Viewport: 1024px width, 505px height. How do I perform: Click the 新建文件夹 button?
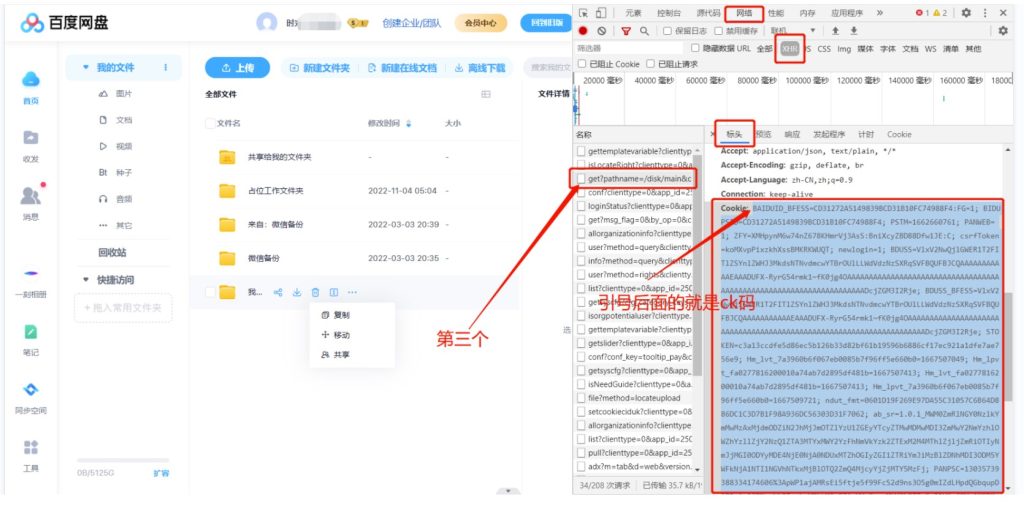[x=320, y=68]
